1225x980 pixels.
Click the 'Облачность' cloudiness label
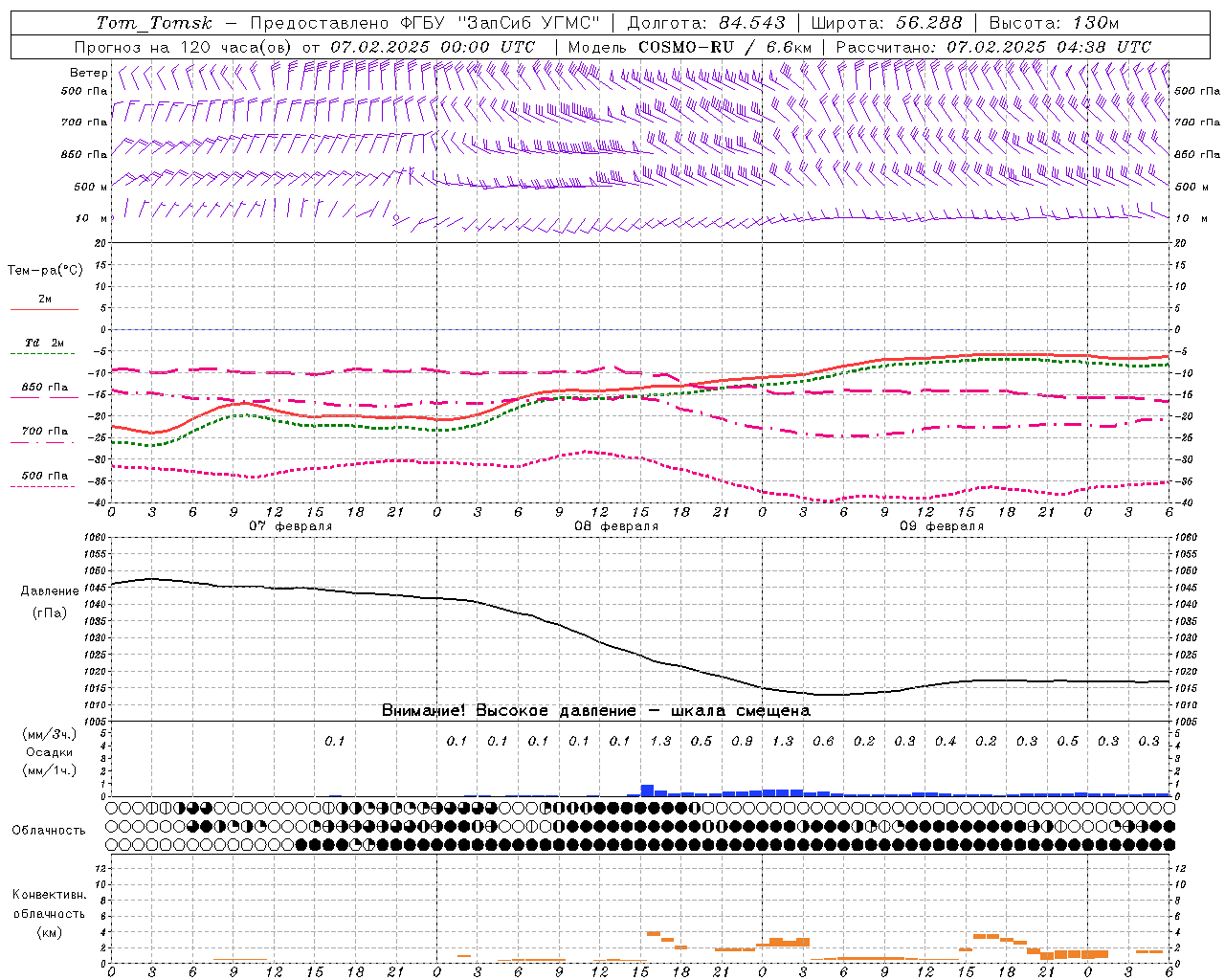tap(49, 831)
